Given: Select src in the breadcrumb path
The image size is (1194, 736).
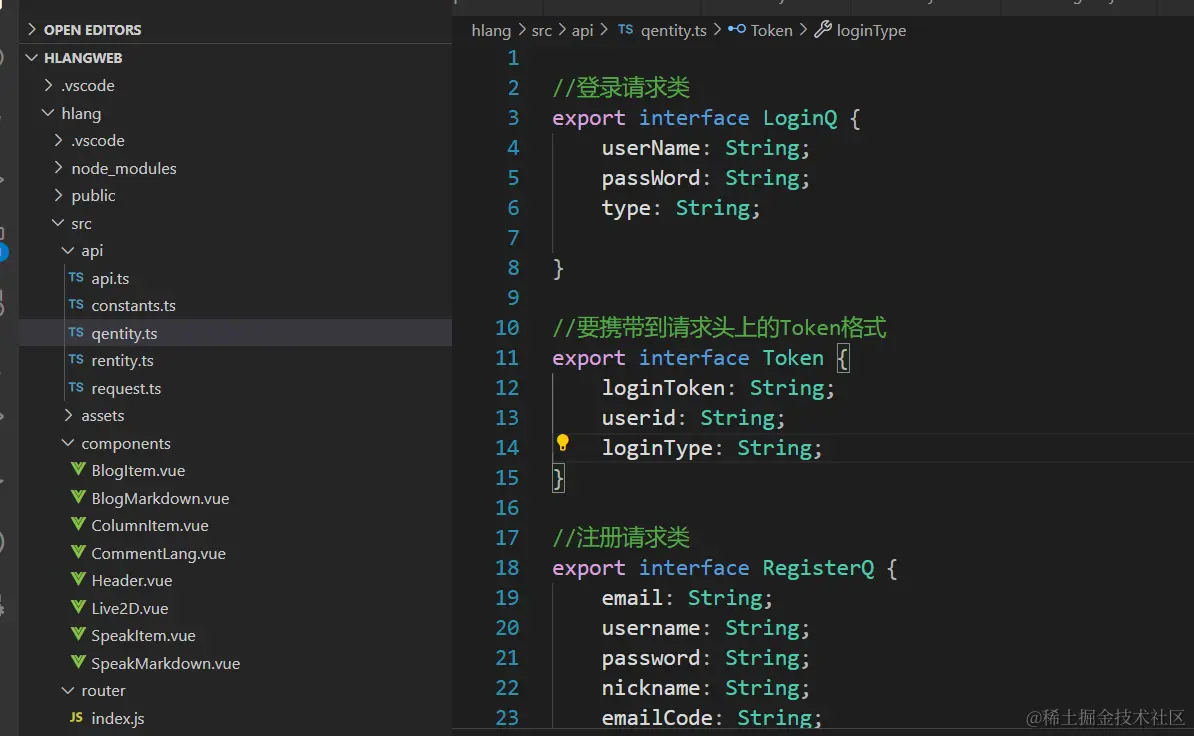Looking at the screenshot, I should [541, 30].
